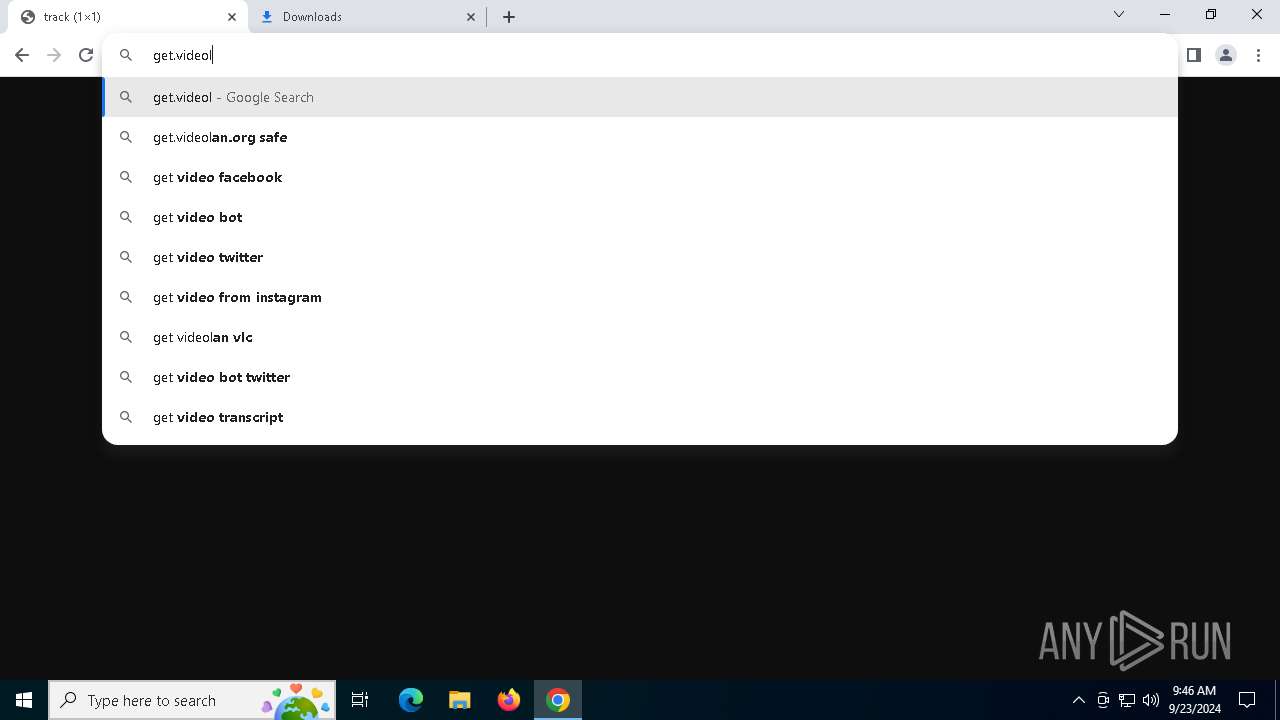Open the notifications action center
This screenshot has width=1280, height=720.
pyautogui.click(x=1247, y=700)
